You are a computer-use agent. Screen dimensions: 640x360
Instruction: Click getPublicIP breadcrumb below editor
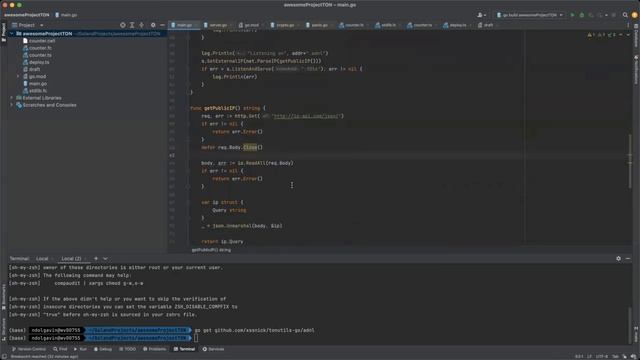211,250
